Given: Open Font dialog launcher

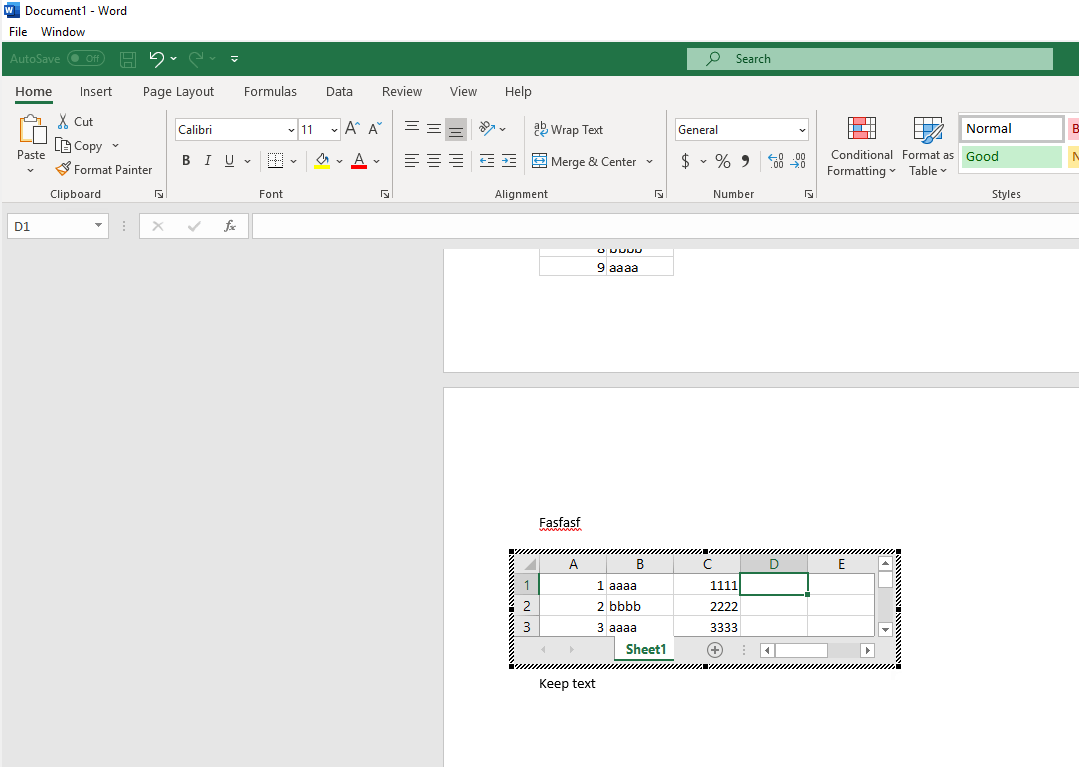Looking at the screenshot, I should click(x=385, y=195).
